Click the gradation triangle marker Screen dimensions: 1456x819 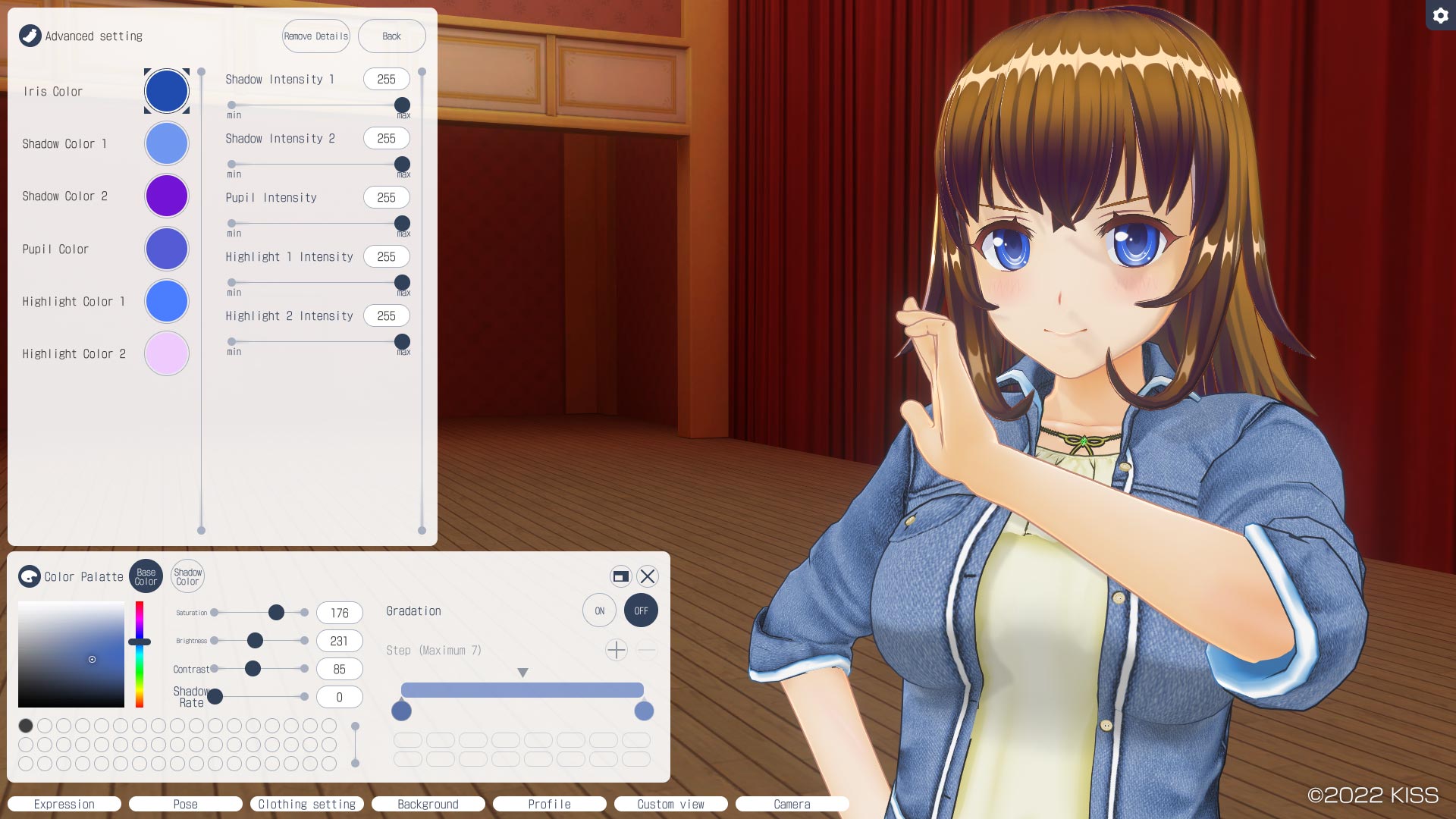(x=522, y=673)
